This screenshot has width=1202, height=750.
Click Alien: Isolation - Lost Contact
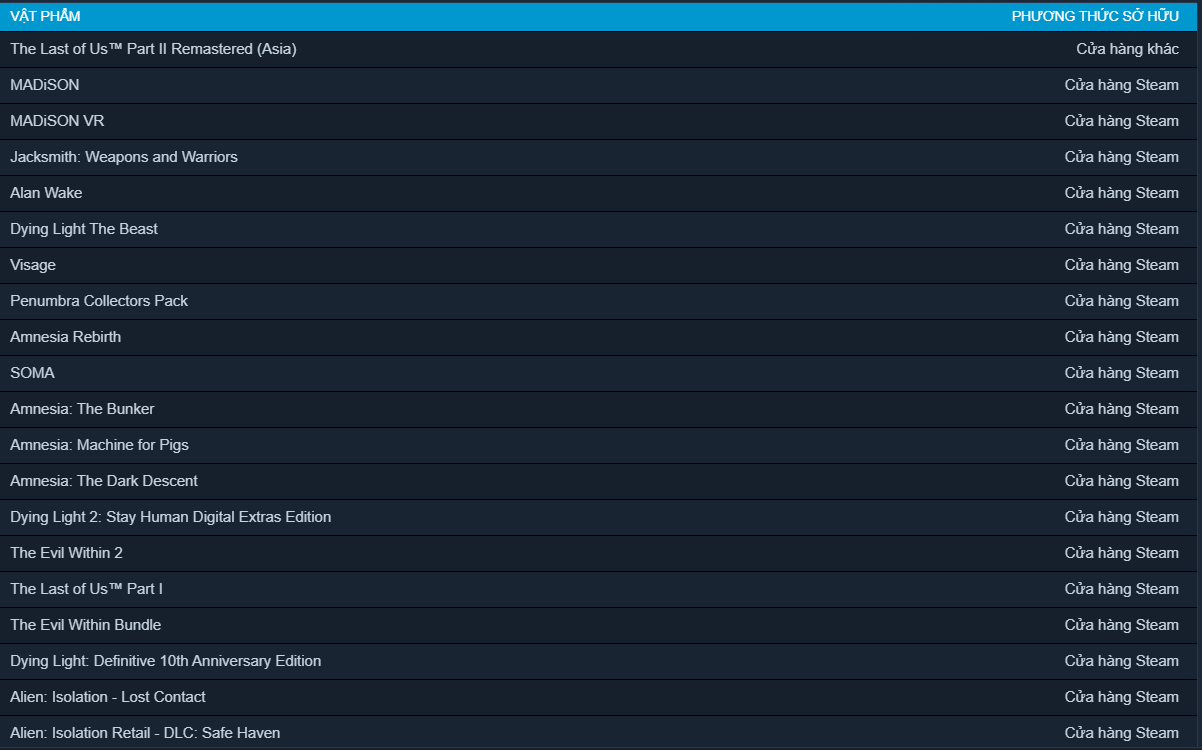point(108,697)
